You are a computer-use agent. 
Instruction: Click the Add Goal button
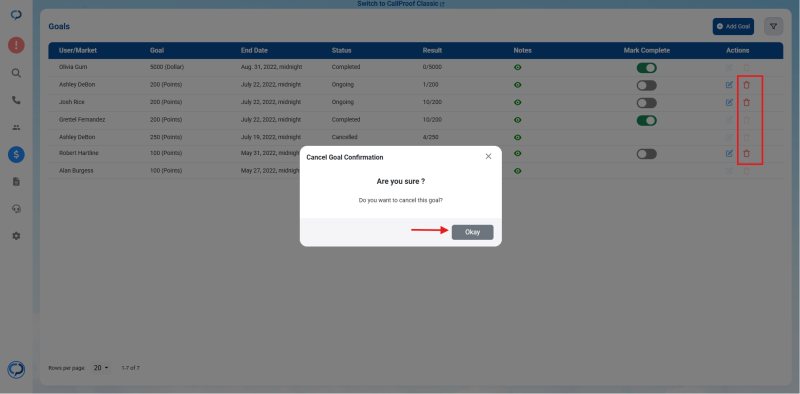(x=733, y=27)
